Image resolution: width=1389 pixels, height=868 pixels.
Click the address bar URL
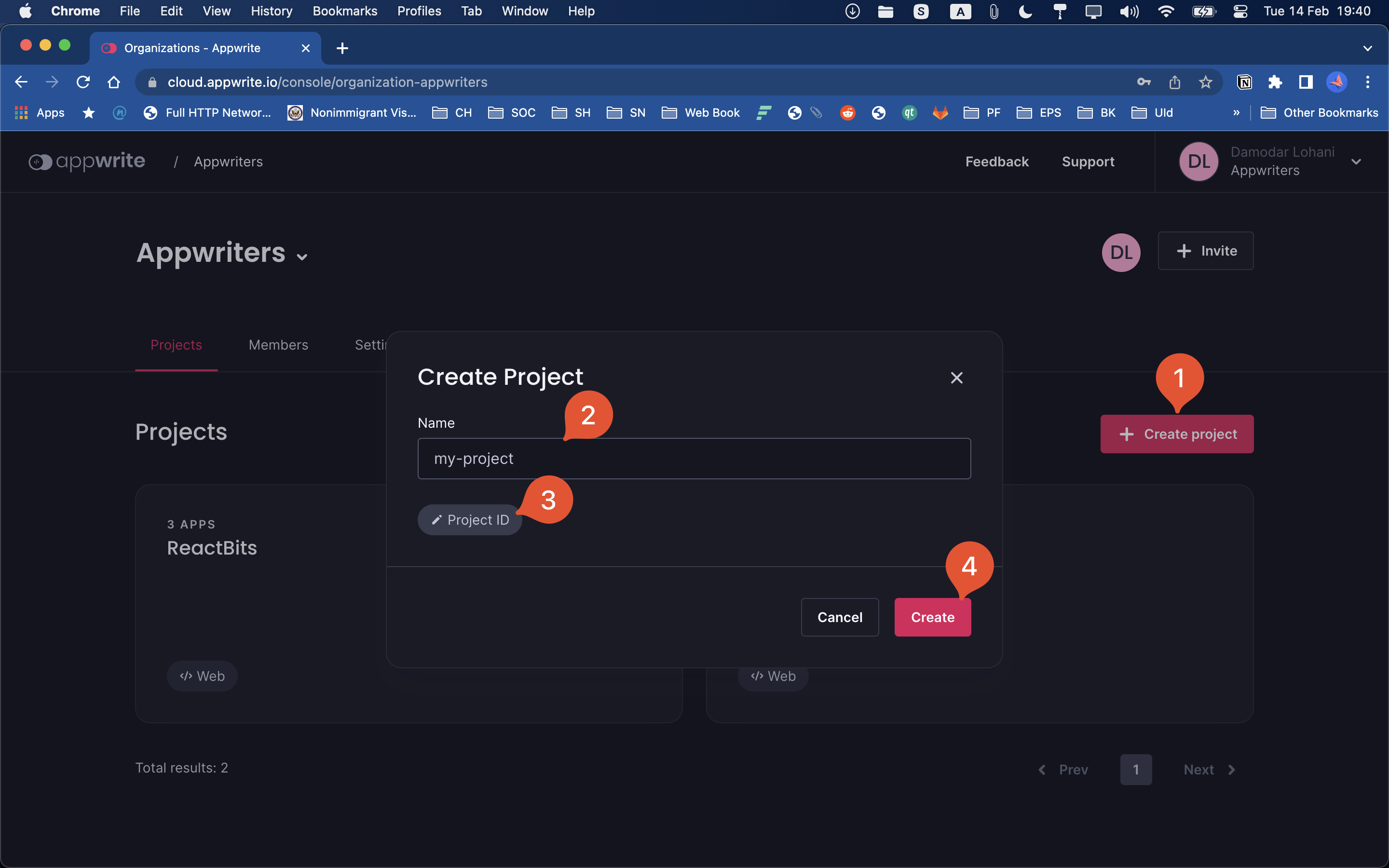coord(327,82)
